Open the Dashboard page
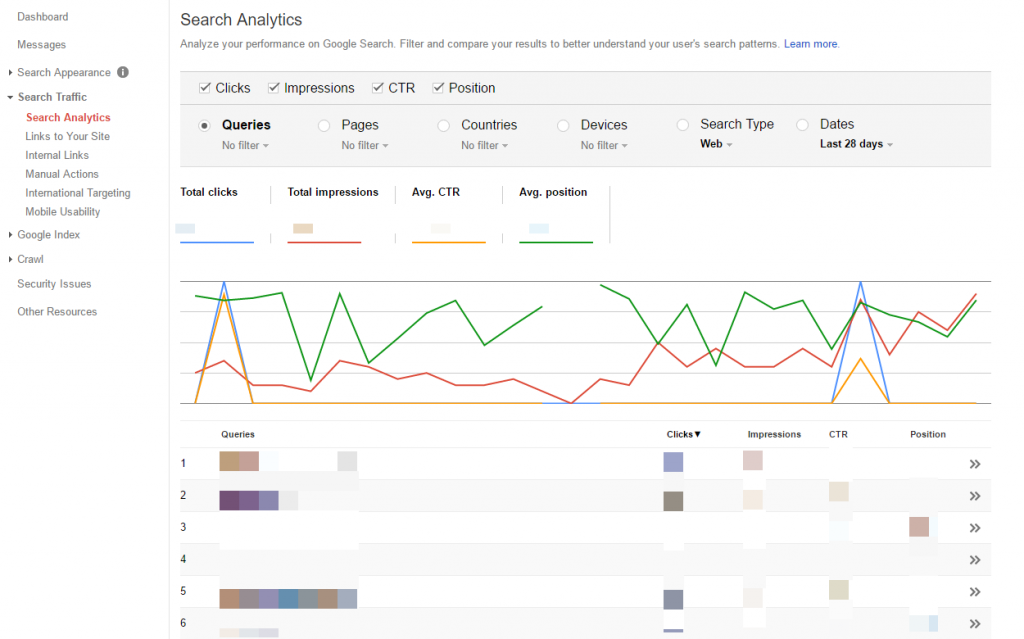This screenshot has height=639, width=1024. tap(42, 16)
